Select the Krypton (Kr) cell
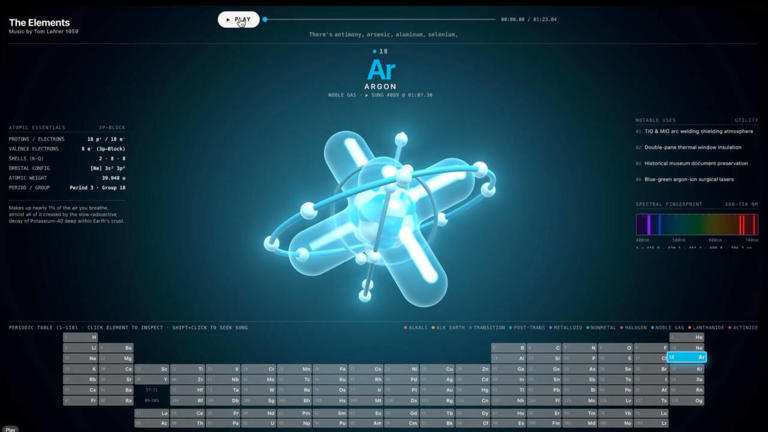 click(x=687, y=369)
